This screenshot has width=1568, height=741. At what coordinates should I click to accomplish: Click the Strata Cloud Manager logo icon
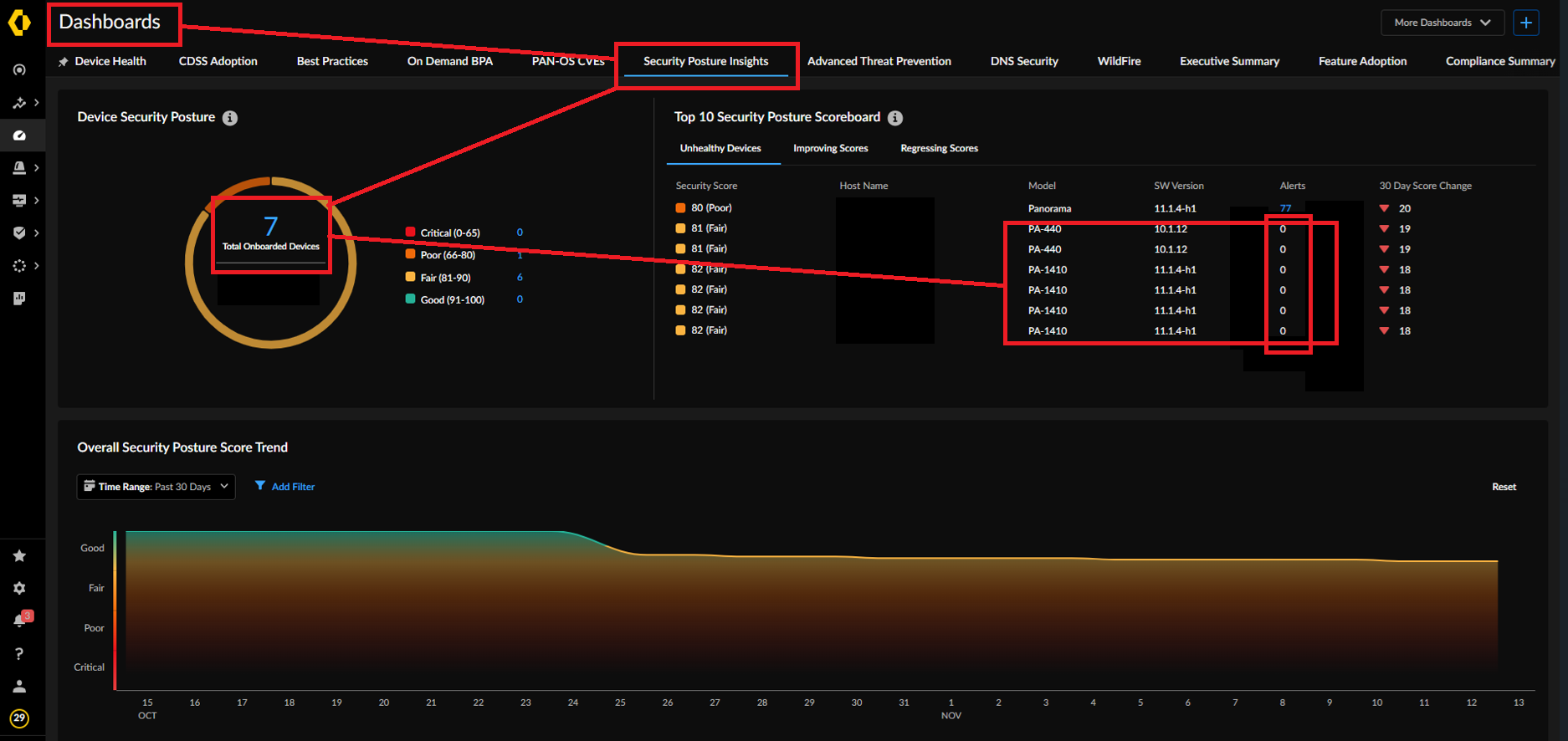(19, 23)
